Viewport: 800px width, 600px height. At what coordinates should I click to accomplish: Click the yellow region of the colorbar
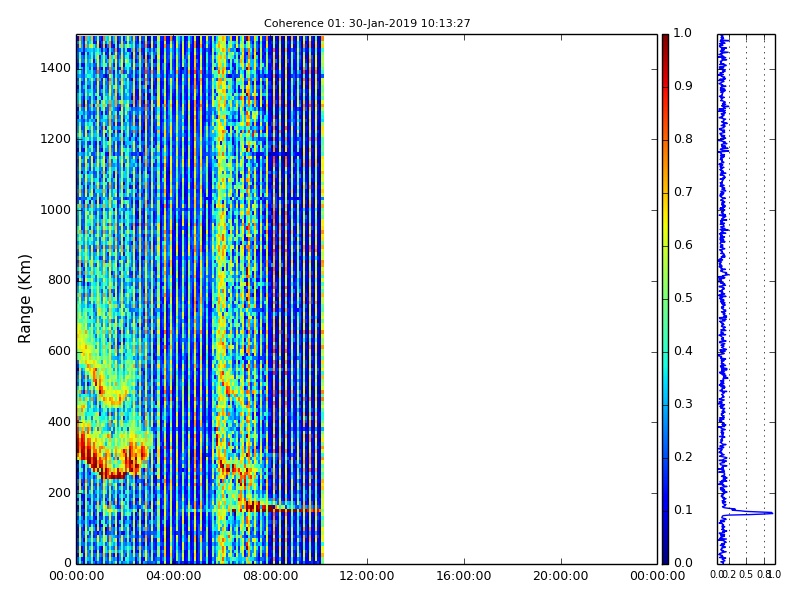point(665,219)
